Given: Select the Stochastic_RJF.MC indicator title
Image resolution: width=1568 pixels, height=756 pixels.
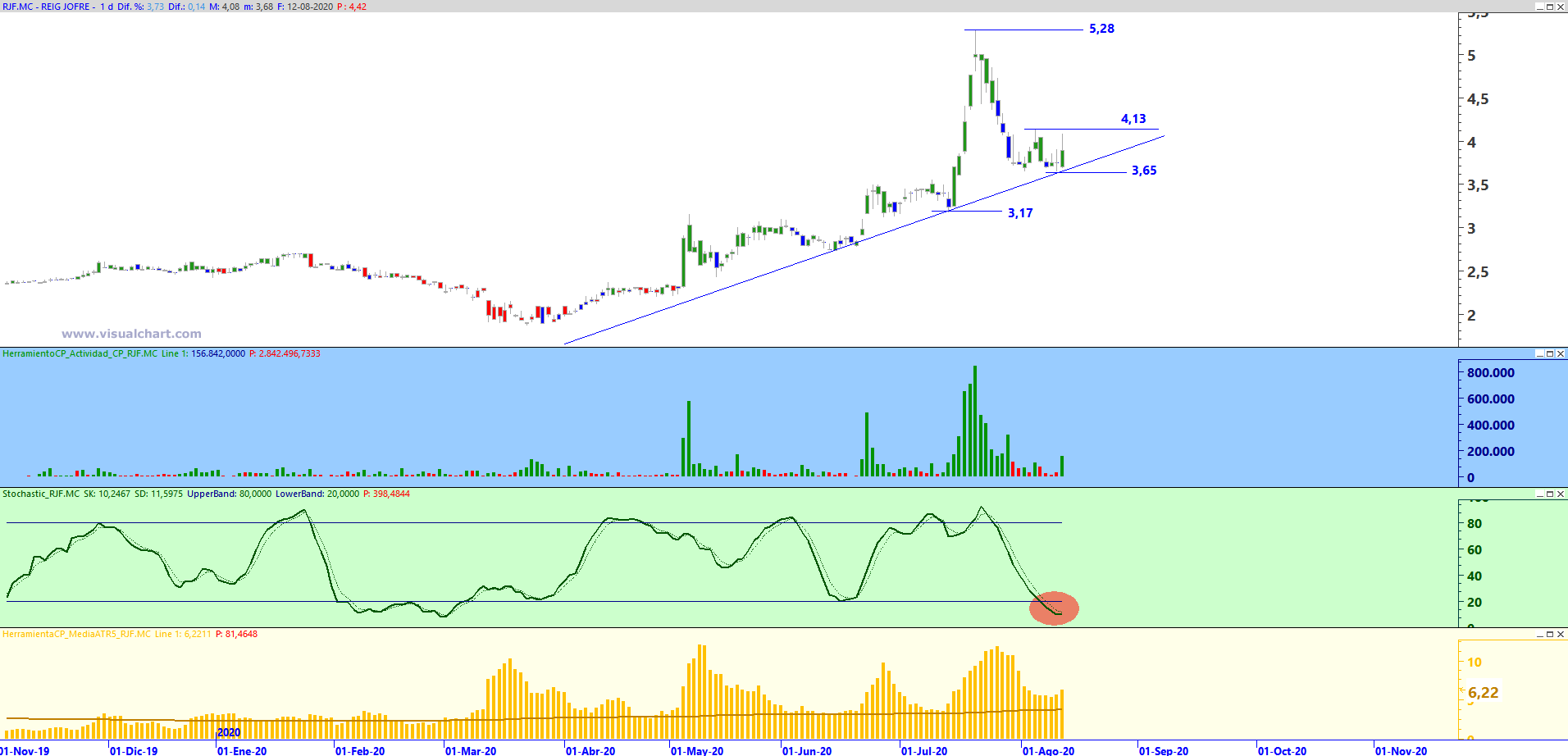Looking at the screenshot, I should point(41,494).
